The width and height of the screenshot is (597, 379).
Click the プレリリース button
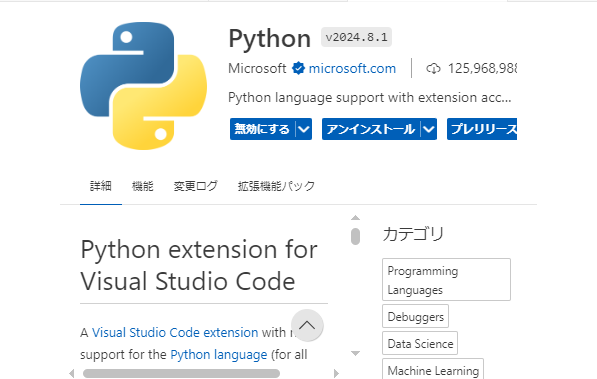point(482,129)
